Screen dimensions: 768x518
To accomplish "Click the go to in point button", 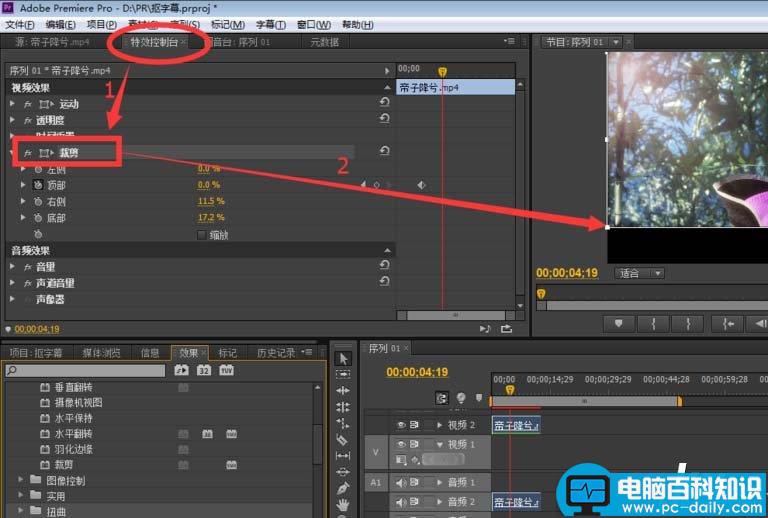I will pyautogui.click(x=728, y=324).
